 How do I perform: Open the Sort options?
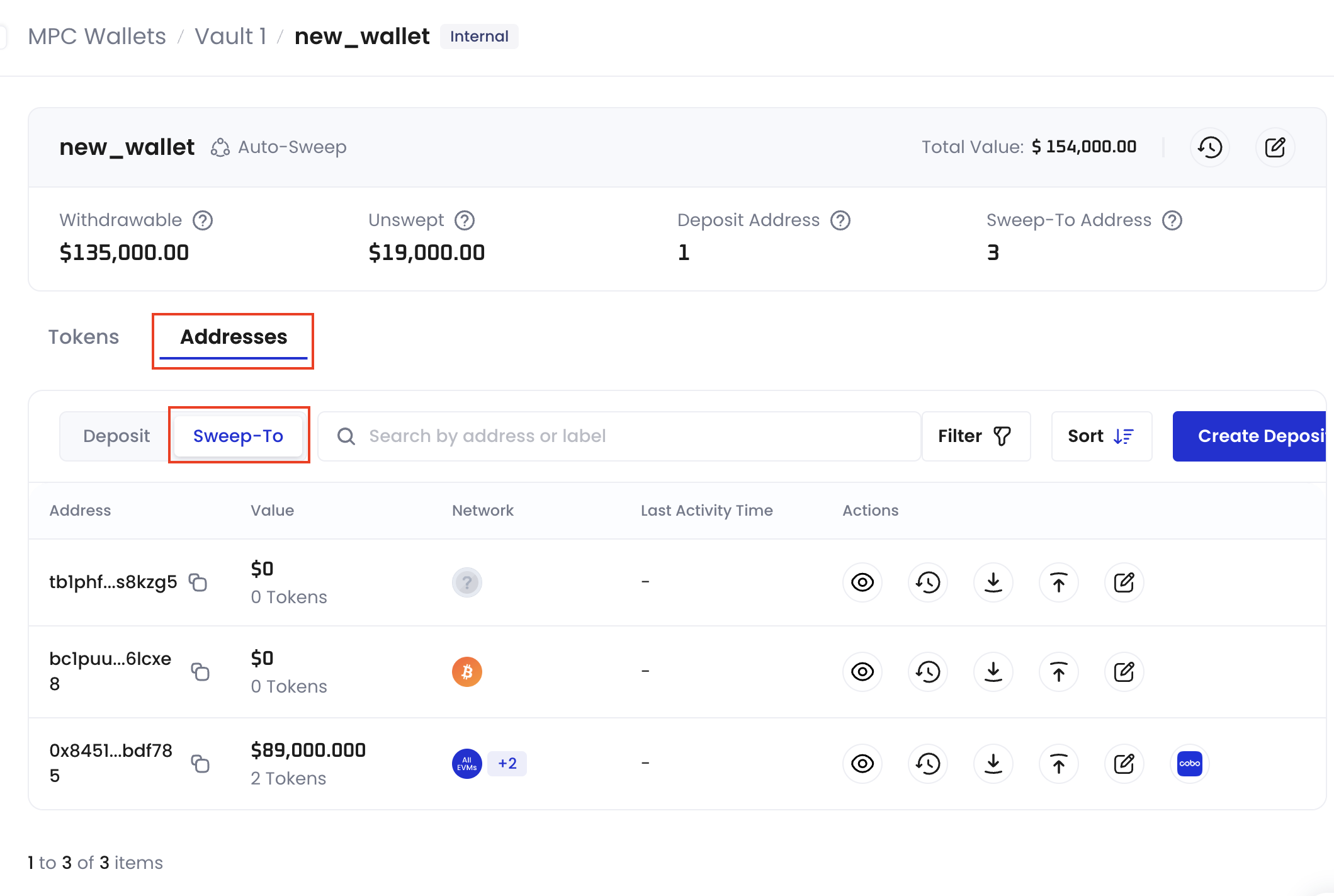pos(1100,435)
